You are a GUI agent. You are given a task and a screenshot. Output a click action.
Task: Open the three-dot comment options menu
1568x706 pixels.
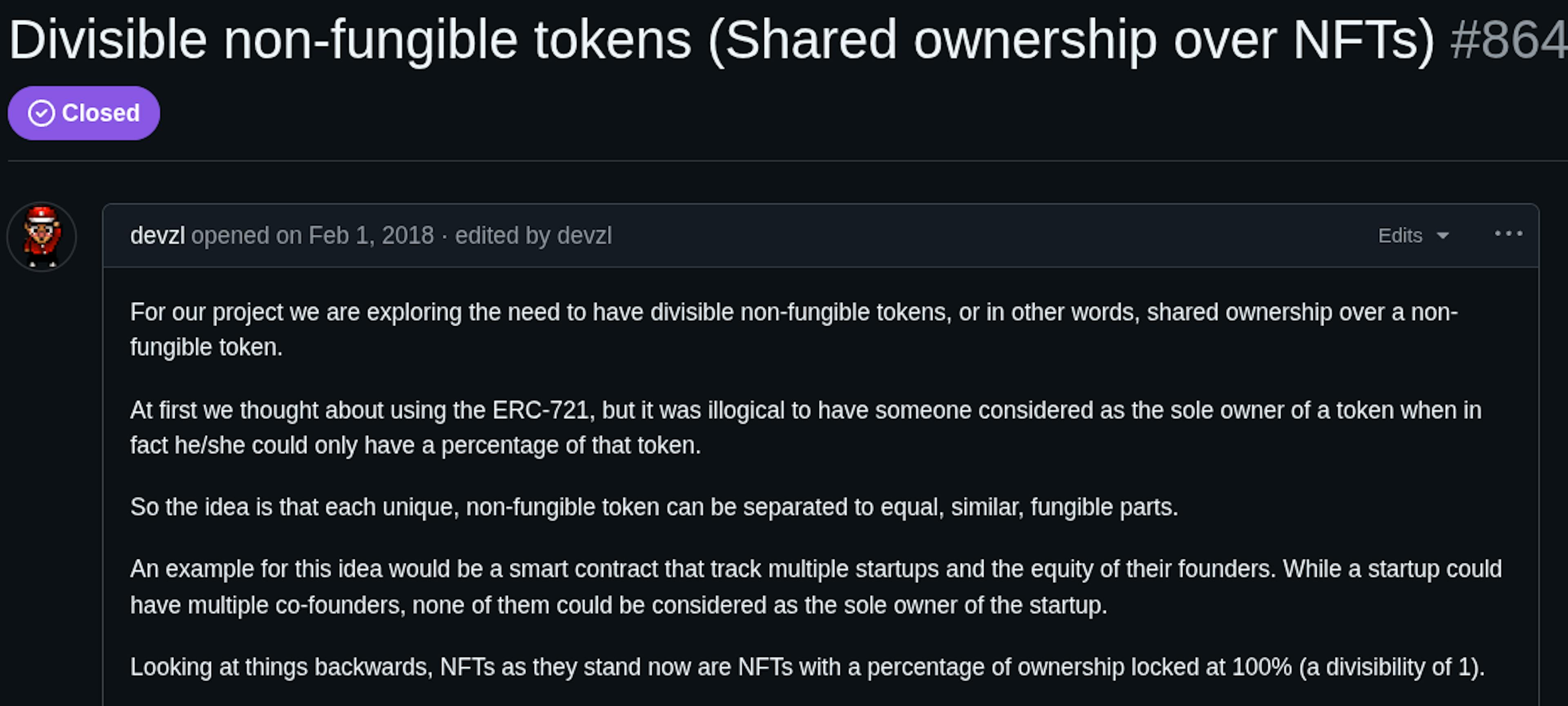pyautogui.click(x=1508, y=234)
